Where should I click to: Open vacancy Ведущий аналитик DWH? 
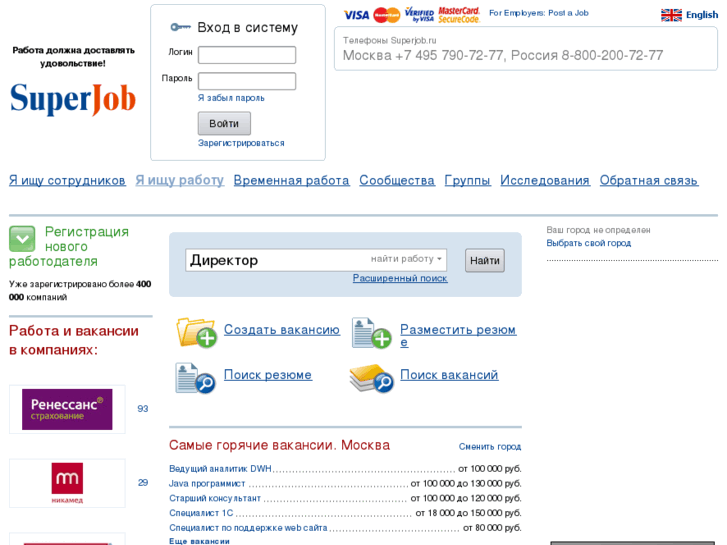tap(220, 468)
